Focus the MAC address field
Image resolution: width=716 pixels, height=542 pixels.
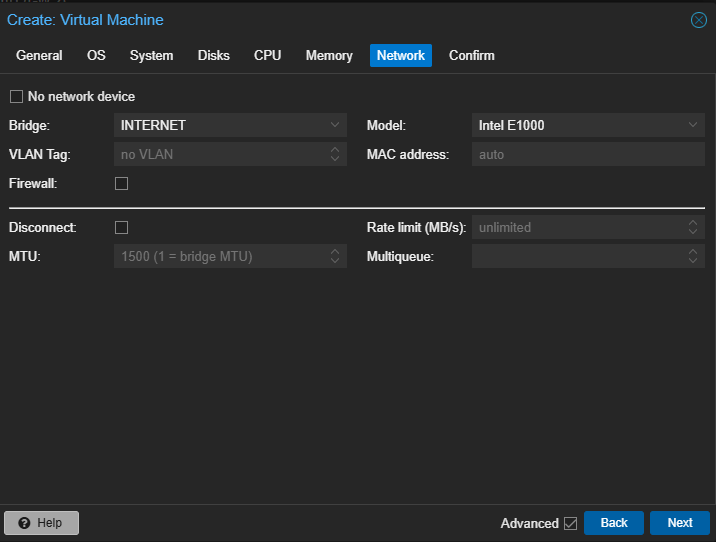tap(588, 154)
